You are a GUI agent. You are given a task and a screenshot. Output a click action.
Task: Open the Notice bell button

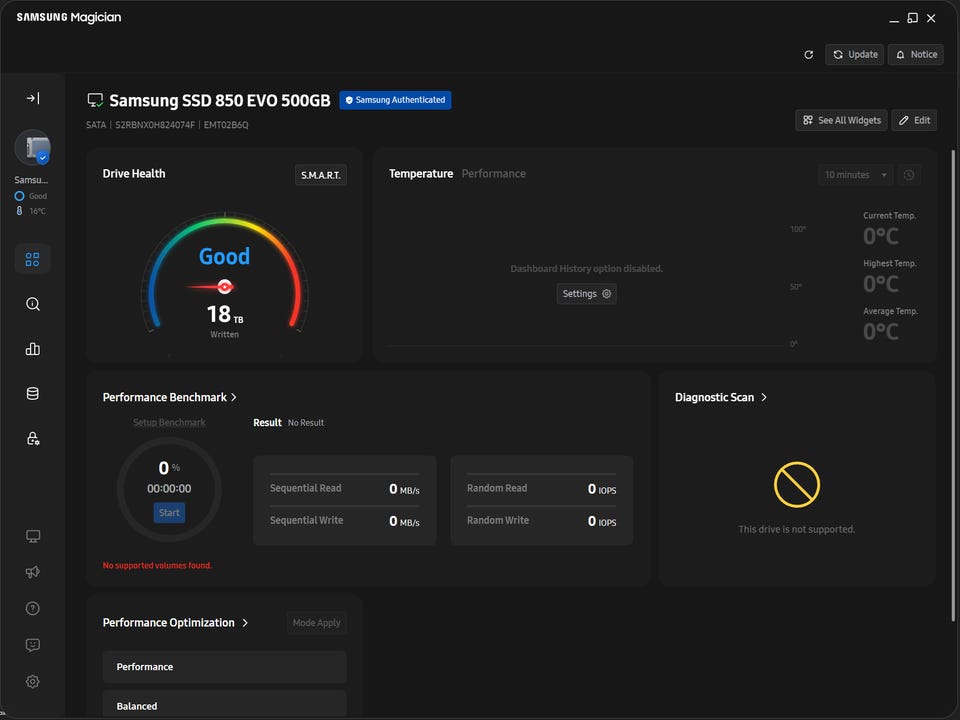tap(916, 54)
